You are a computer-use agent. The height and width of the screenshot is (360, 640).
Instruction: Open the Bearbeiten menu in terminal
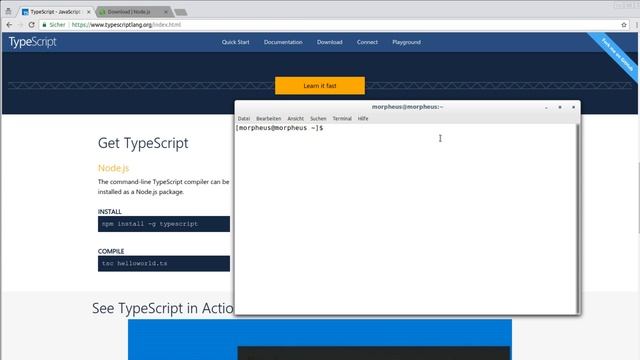pyautogui.click(x=269, y=118)
